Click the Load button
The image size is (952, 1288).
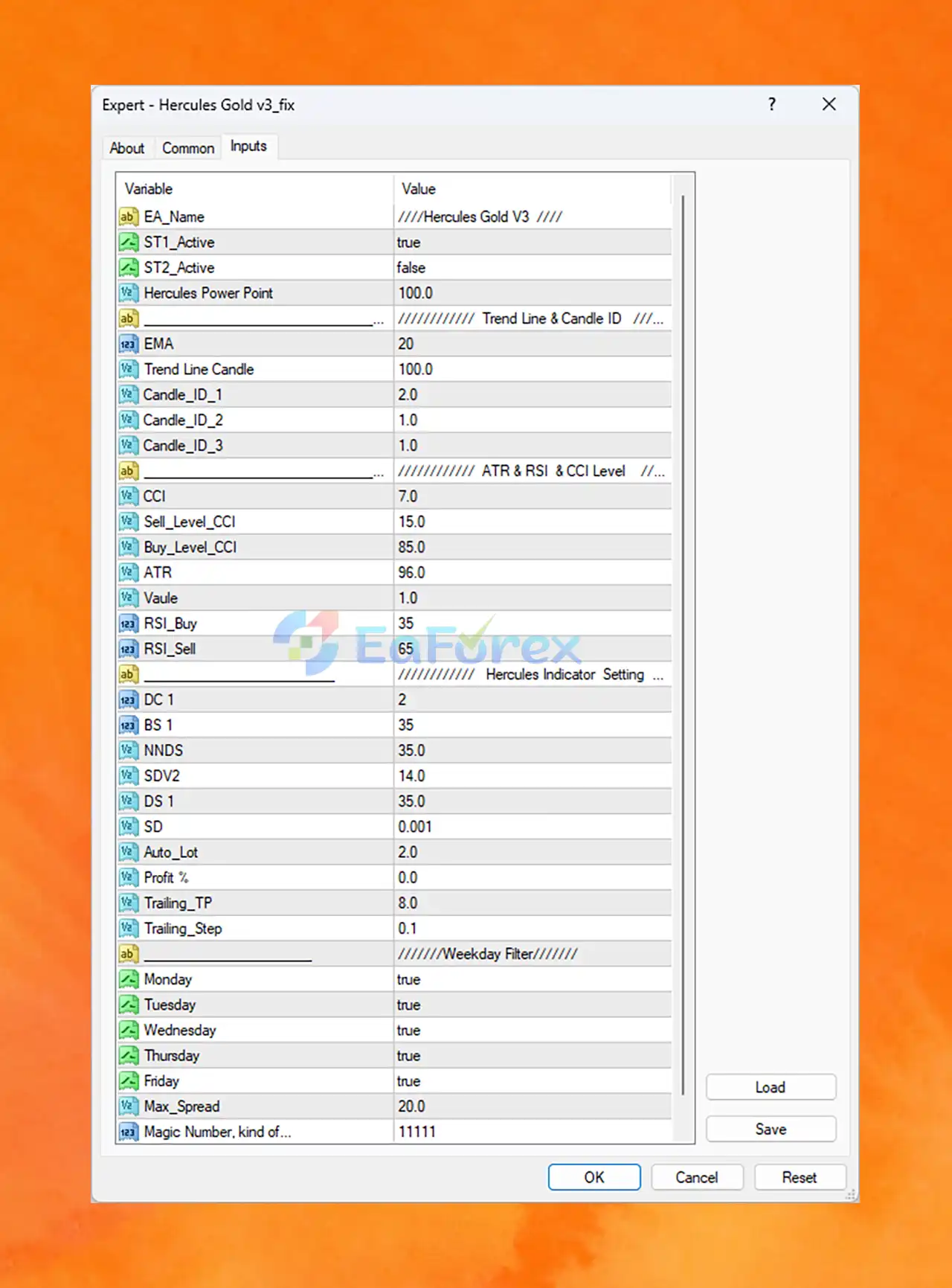click(x=771, y=1087)
